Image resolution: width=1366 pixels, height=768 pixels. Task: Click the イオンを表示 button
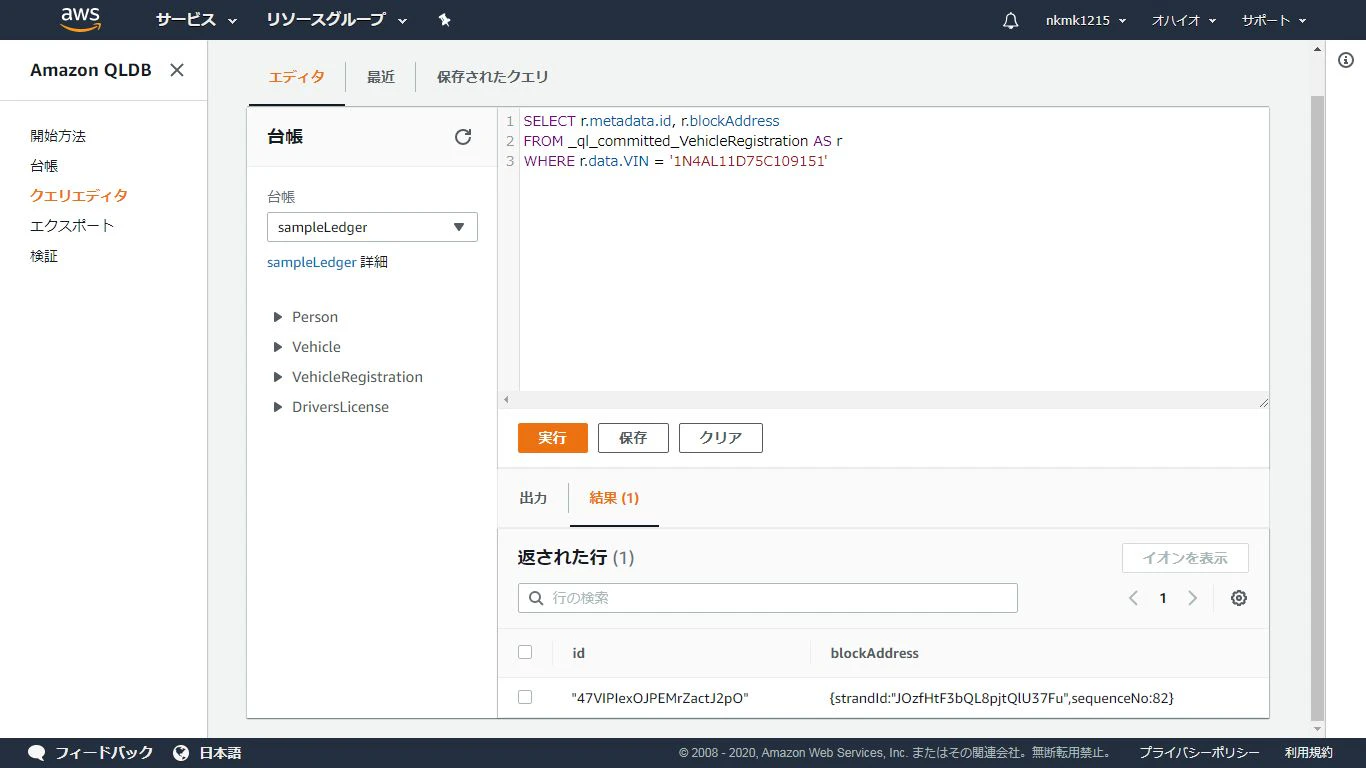pyautogui.click(x=1185, y=558)
